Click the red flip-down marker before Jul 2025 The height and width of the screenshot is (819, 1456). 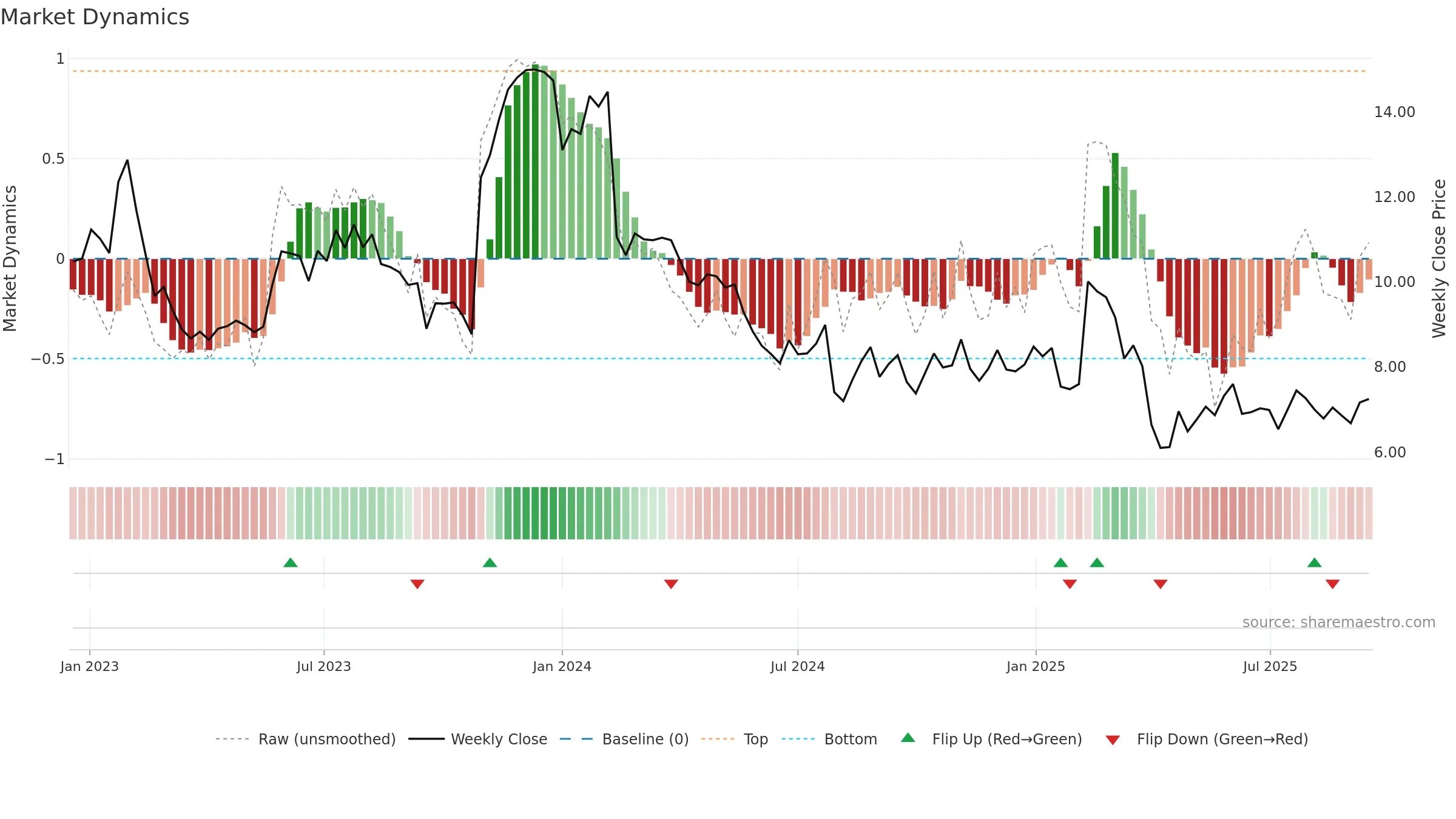1161,584
